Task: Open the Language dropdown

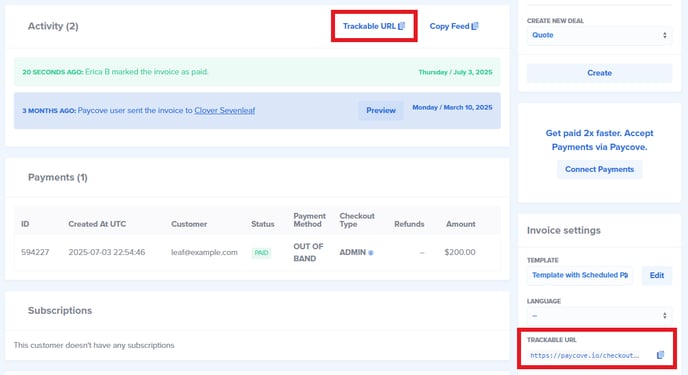Action: coord(599,316)
